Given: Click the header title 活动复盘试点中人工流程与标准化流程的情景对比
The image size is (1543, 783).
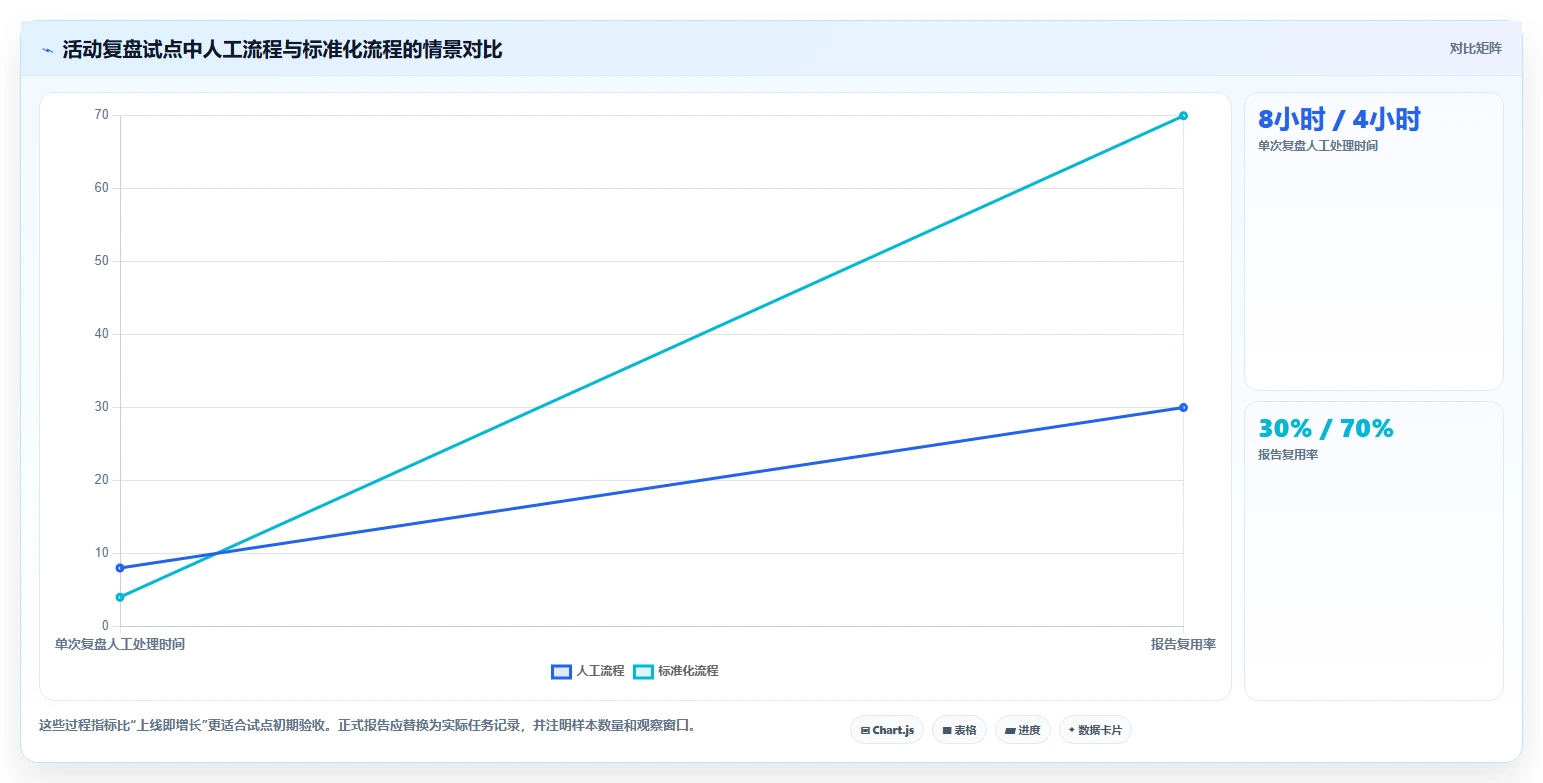Looking at the screenshot, I should tap(282, 49).
